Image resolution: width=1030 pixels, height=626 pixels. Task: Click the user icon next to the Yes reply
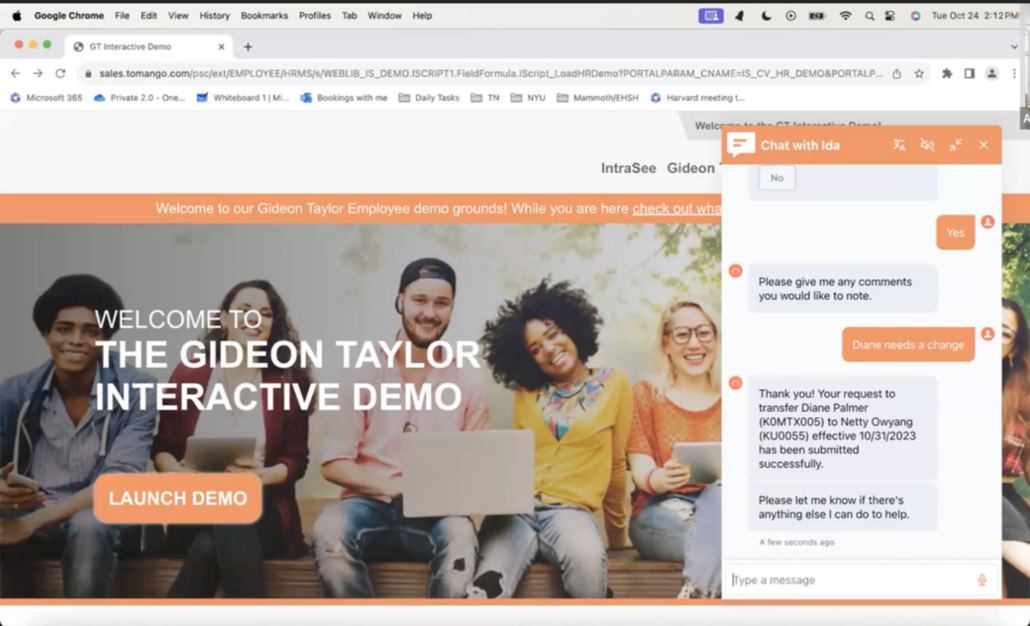coord(988,224)
